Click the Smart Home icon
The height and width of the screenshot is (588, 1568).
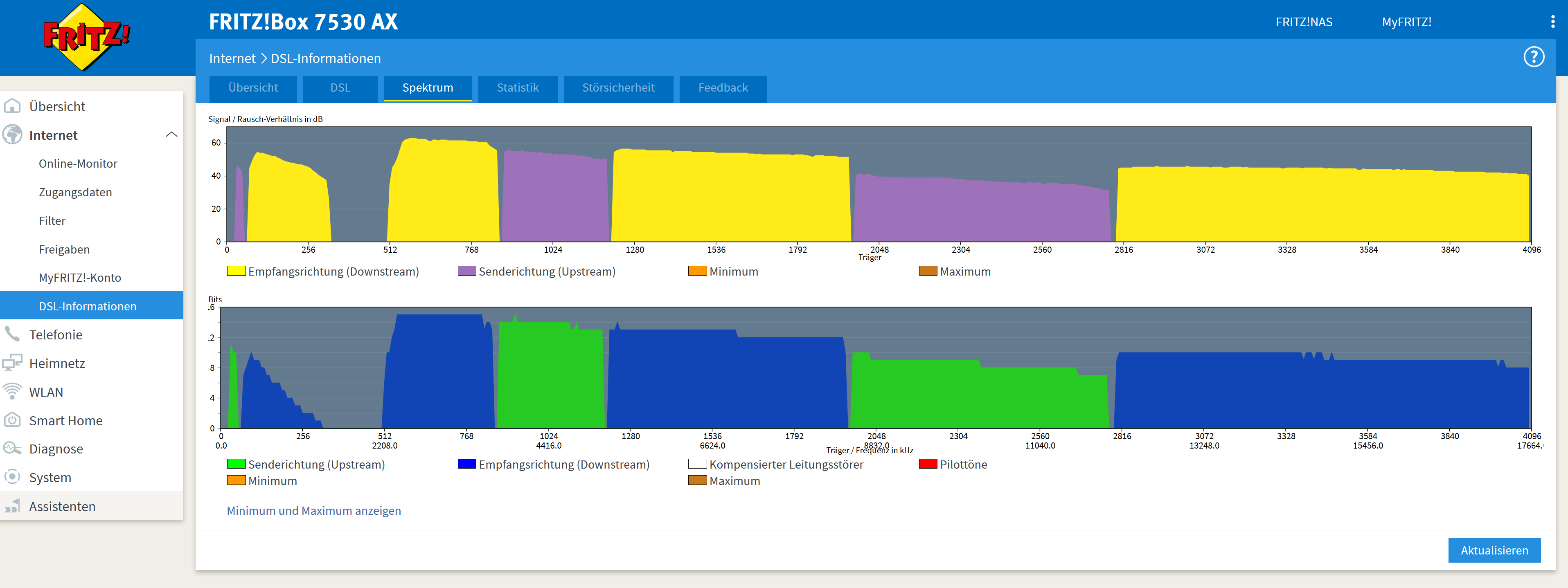click(12, 420)
